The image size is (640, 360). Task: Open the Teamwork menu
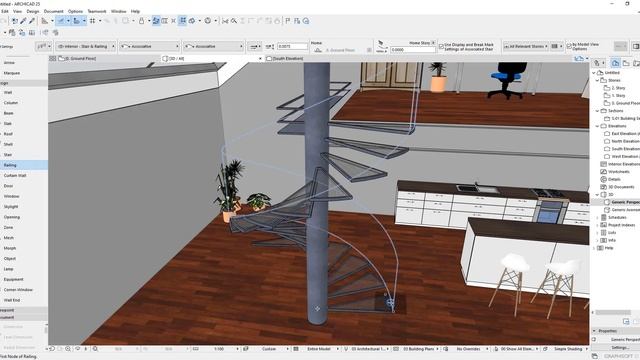click(x=97, y=11)
